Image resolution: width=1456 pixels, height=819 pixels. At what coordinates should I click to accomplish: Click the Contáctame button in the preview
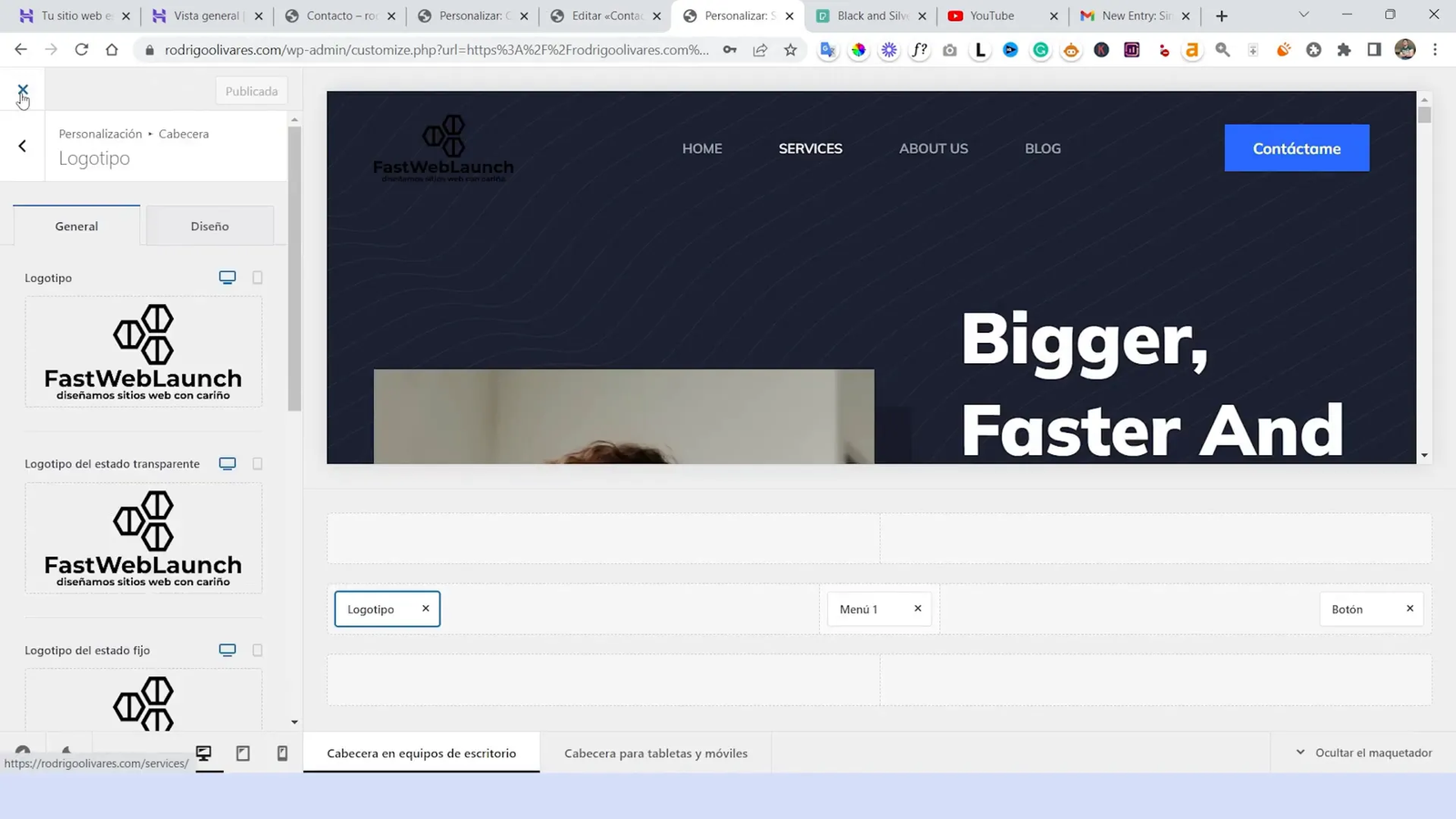click(1296, 147)
